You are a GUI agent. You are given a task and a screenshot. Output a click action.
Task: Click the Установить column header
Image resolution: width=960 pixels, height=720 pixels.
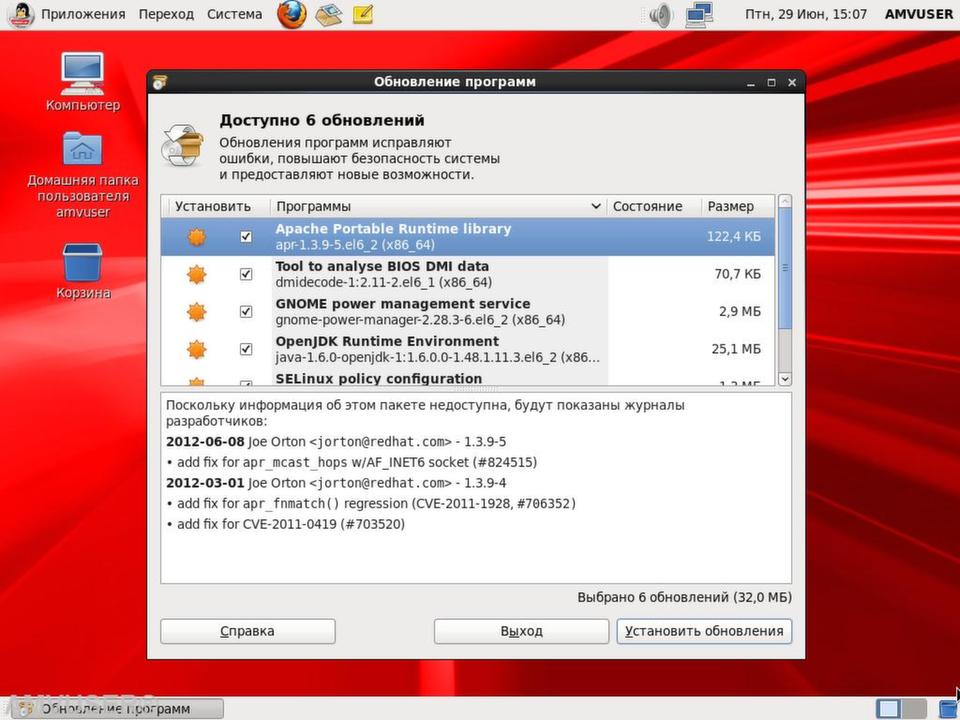click(216, 206)
